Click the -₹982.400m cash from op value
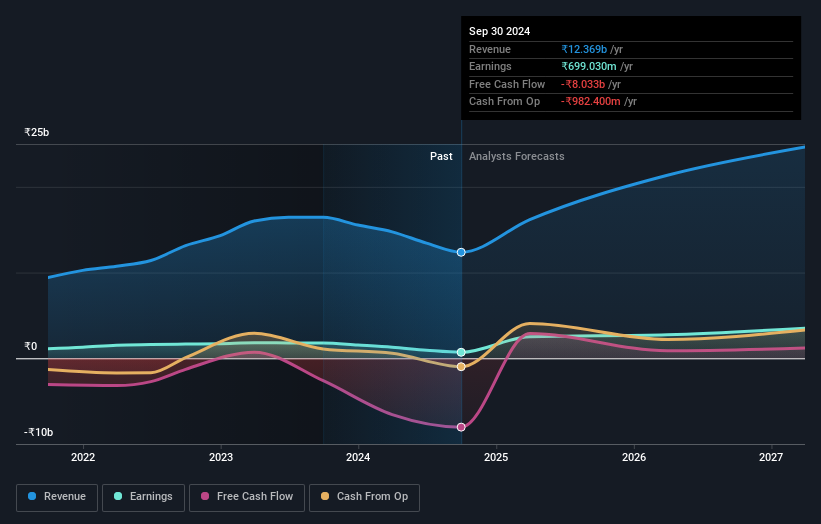The image size is (821, 524). click(x=591, y=102)
